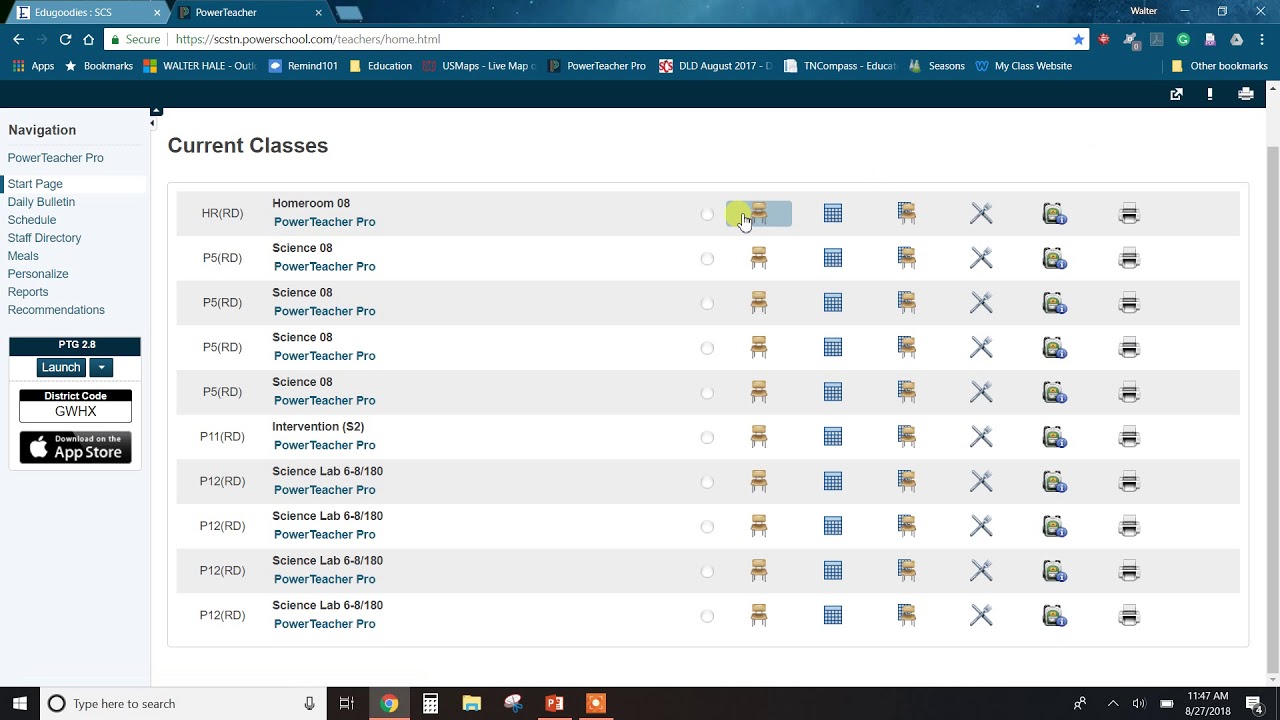Go to the Meals page
The width and height of the screenshot is (1280, 720).
click(x=23, y=256)
